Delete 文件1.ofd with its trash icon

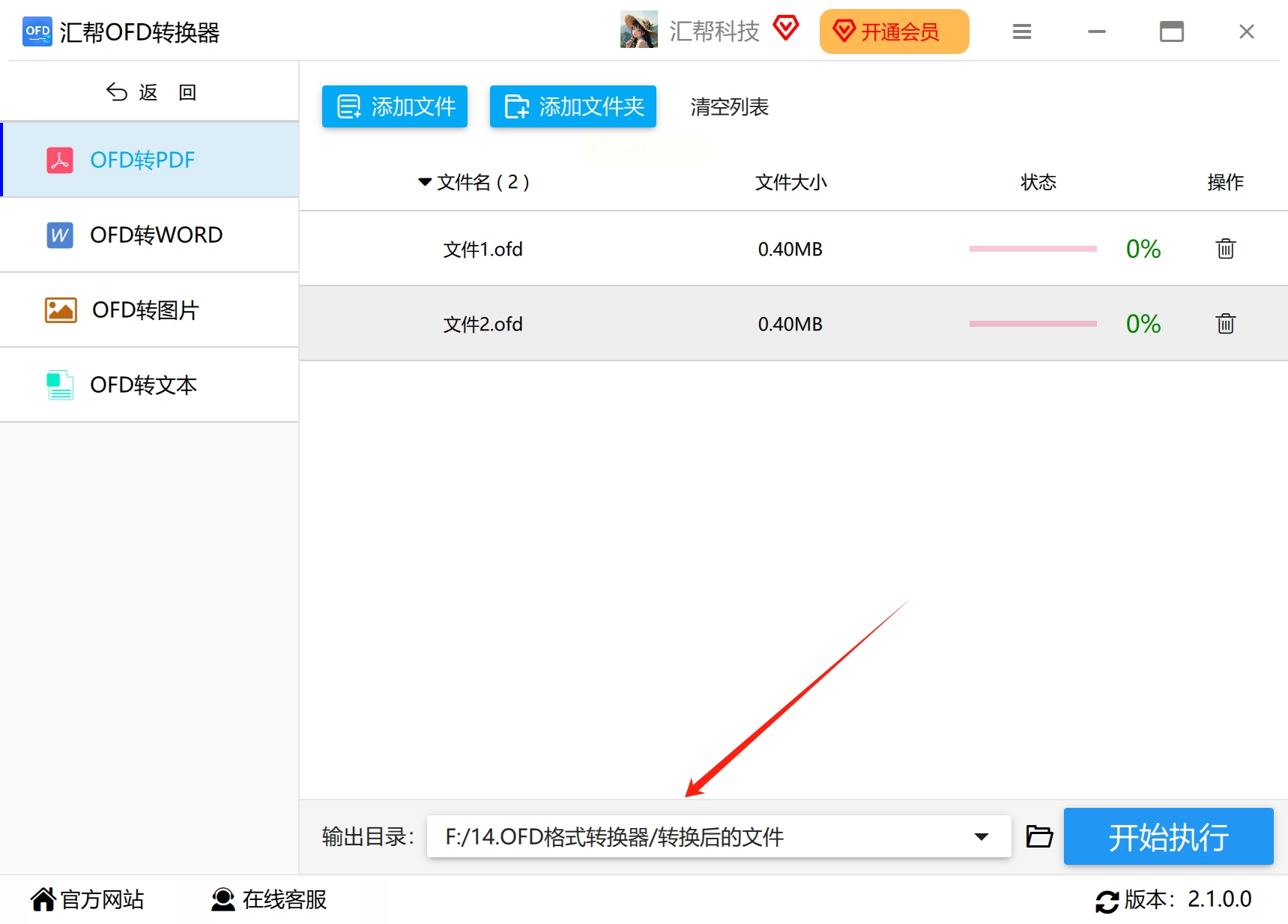1225,249
